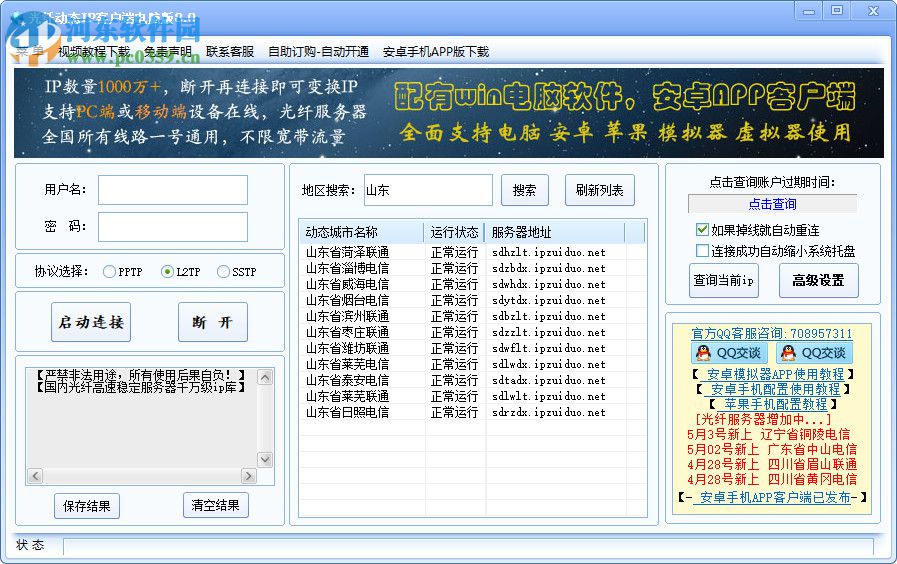Viewport: 897px width, 564px height.
Task: Click the log box scroll right arrow
Action: tap(249, 476)
